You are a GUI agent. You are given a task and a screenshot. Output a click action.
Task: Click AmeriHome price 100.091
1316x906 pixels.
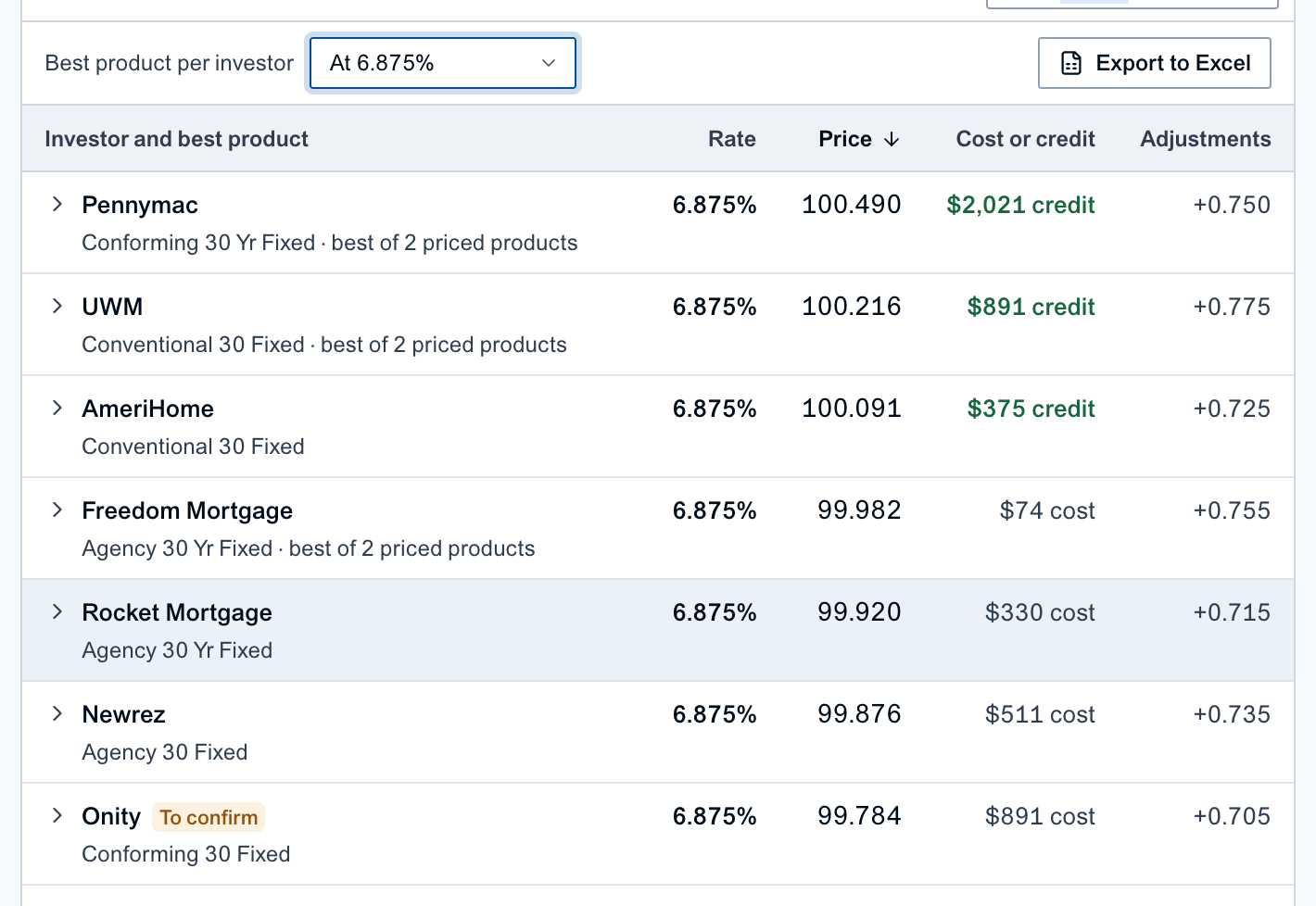(851, 409)
